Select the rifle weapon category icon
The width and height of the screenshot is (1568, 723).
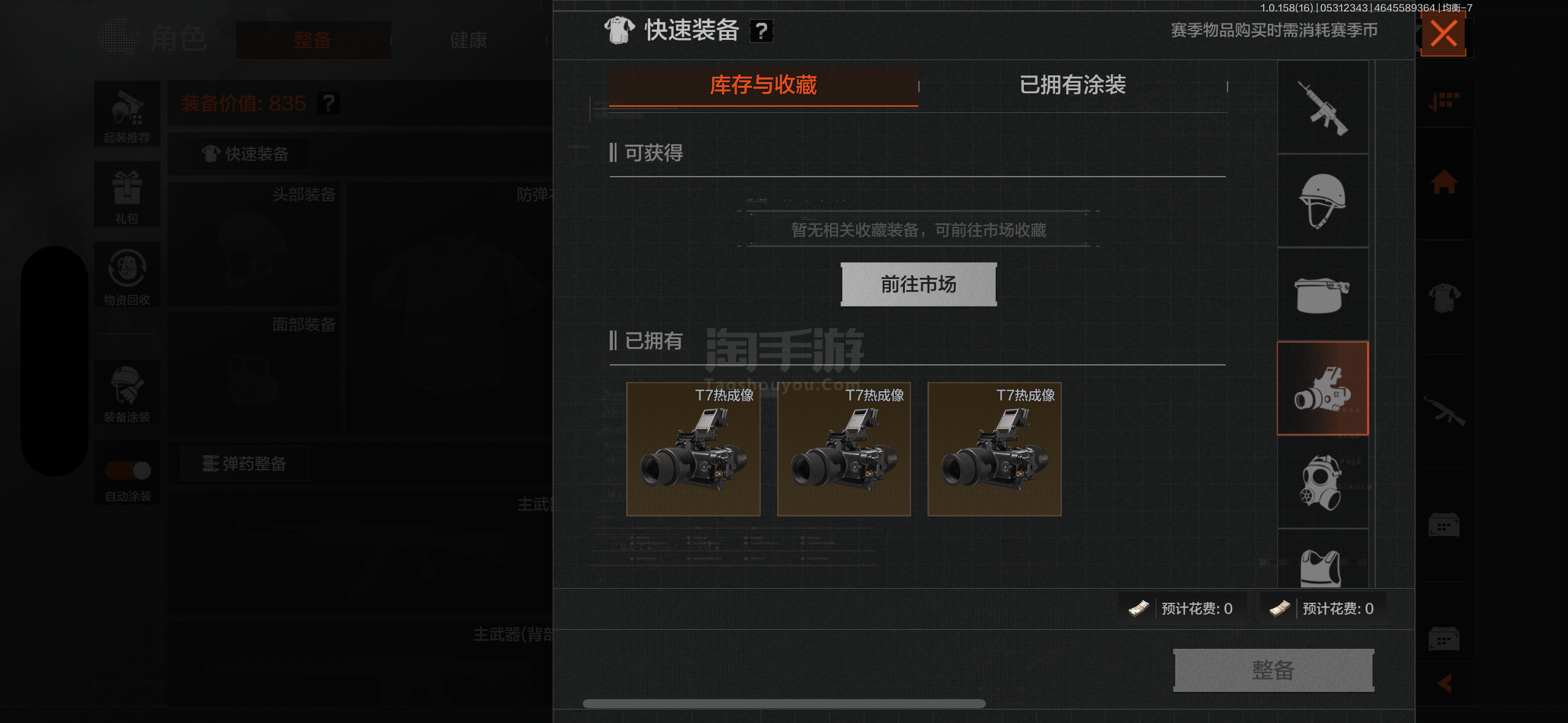pos(1323,107)
